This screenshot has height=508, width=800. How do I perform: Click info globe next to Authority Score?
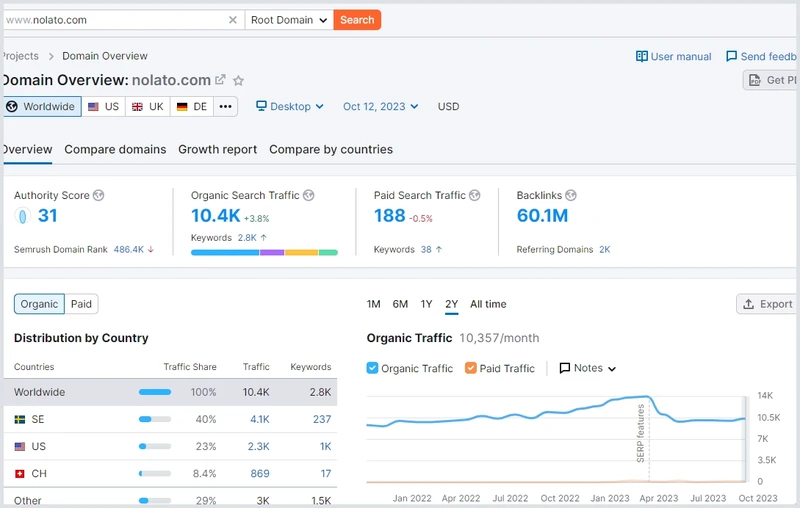coord(98,195)
